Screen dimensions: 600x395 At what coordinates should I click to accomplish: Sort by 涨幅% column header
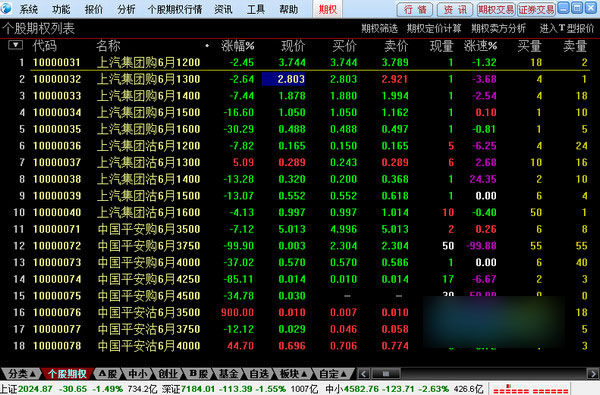pos(238,46)
